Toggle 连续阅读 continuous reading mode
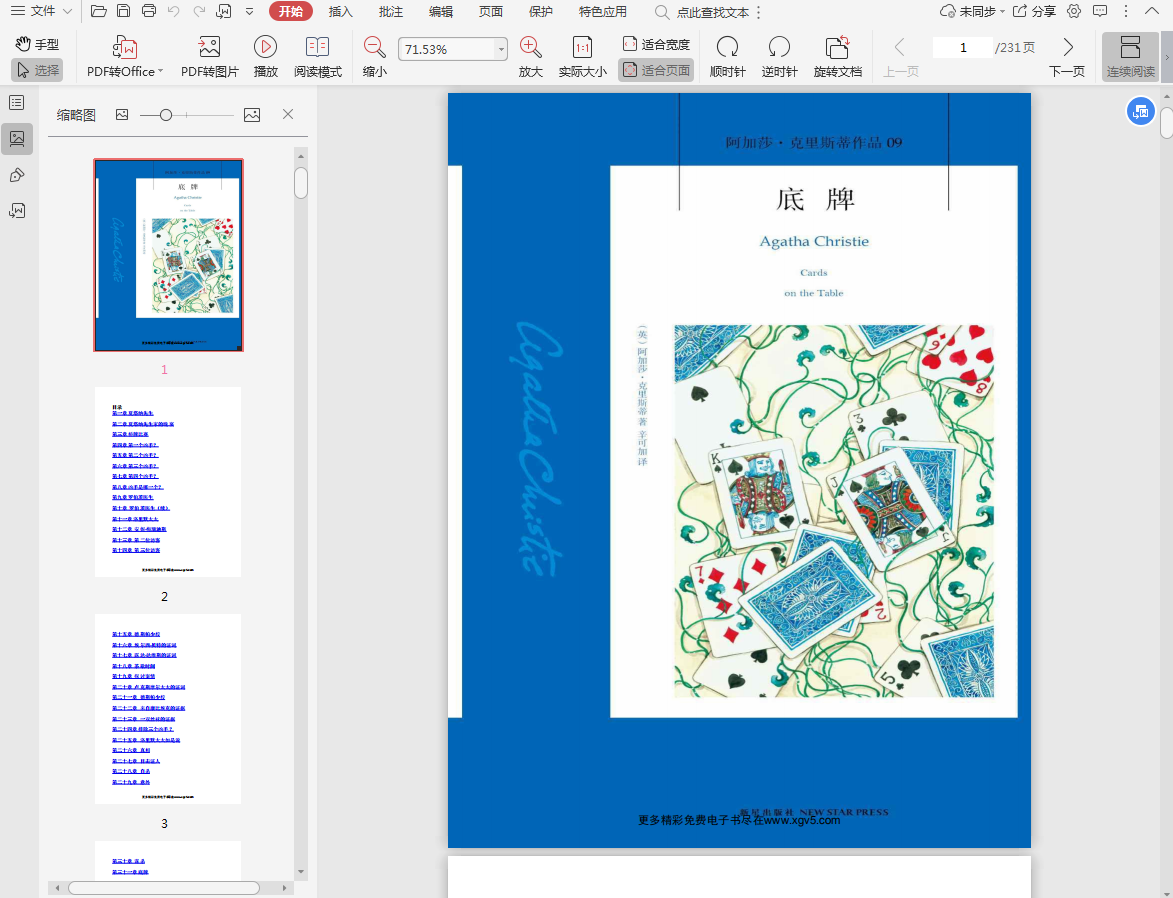Image resolution: width=1173 pixels, height=898 pixels. [1130, 47]
